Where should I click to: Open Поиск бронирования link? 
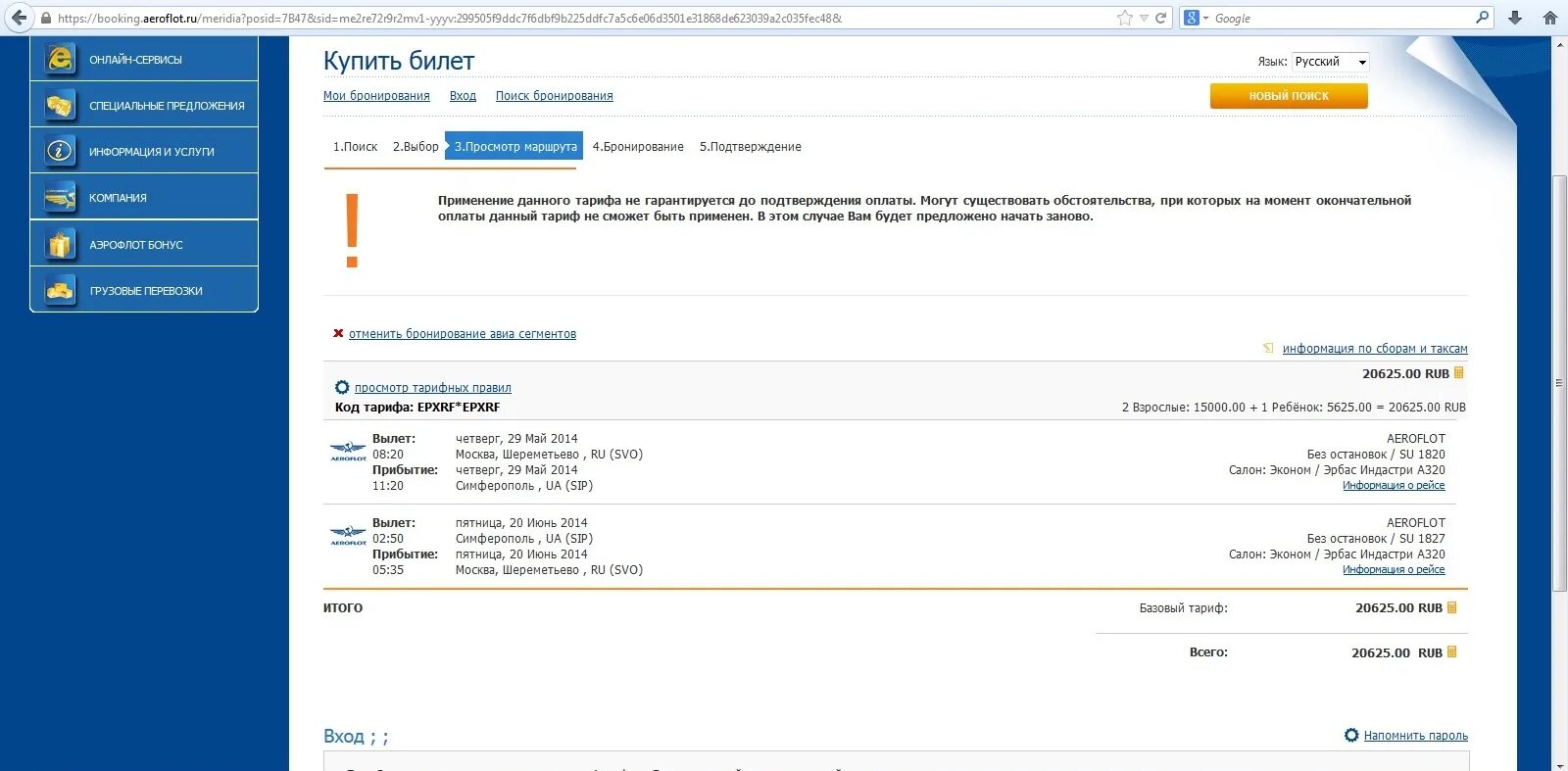554,96
